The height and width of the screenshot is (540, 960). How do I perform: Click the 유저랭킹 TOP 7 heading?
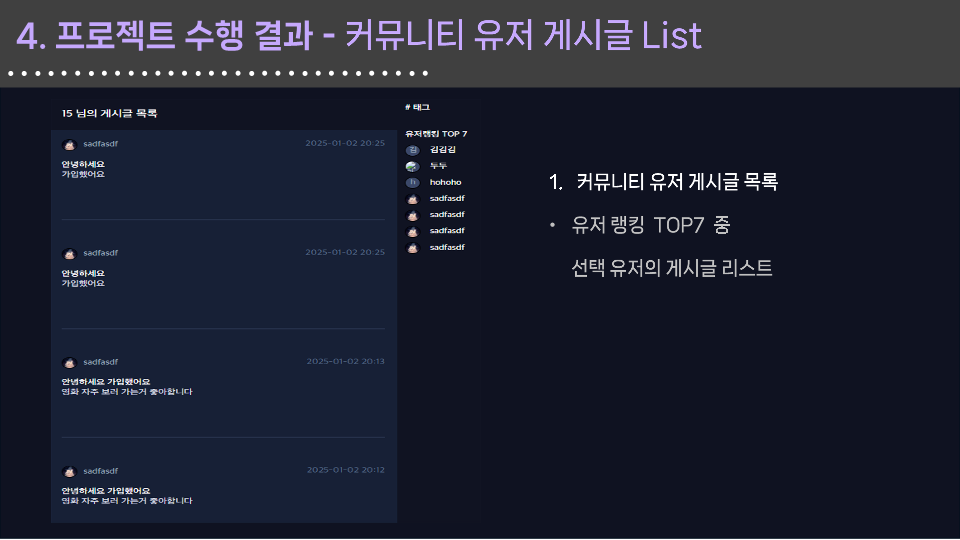436,133
